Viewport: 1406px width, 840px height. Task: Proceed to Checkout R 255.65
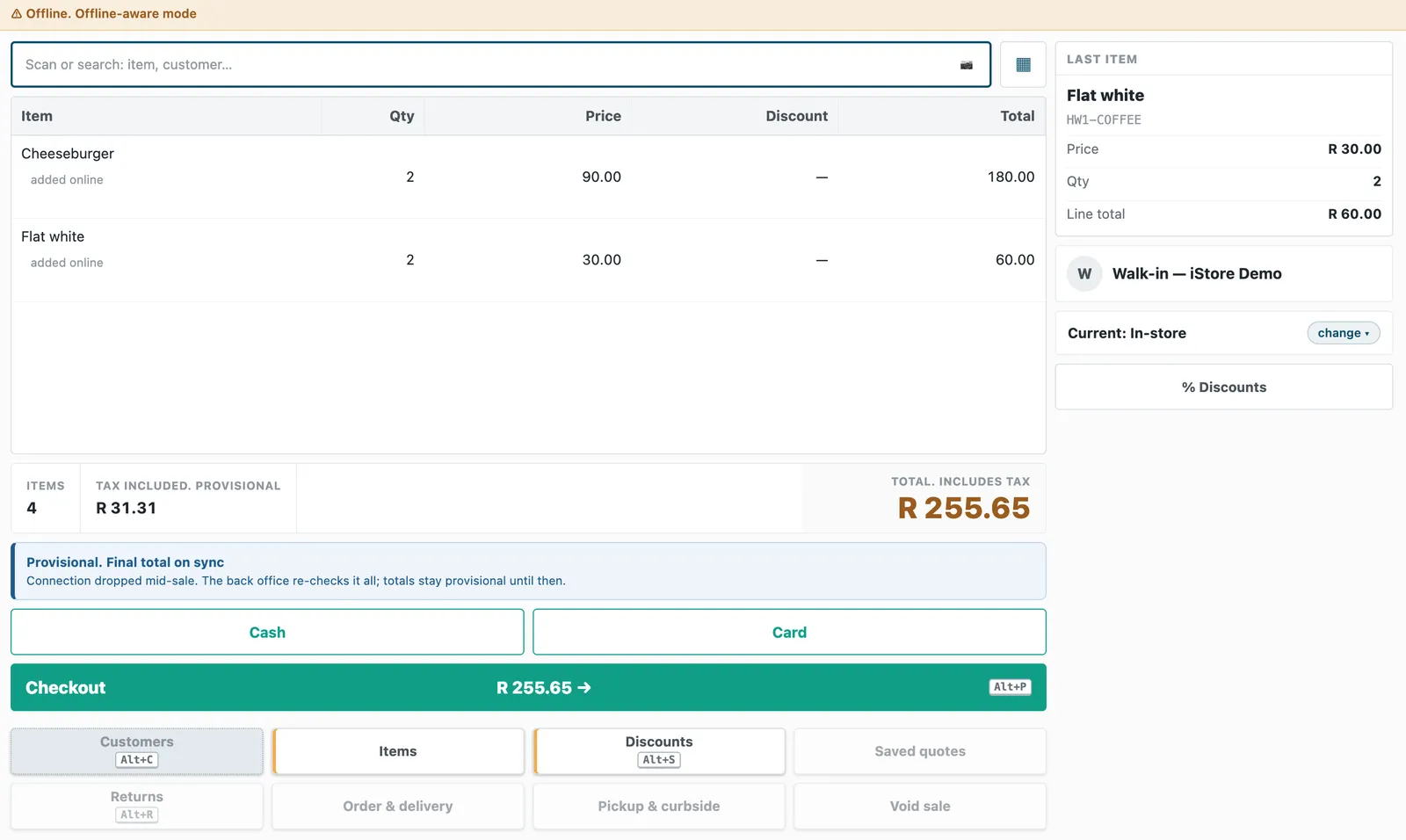tap(528, 687)
